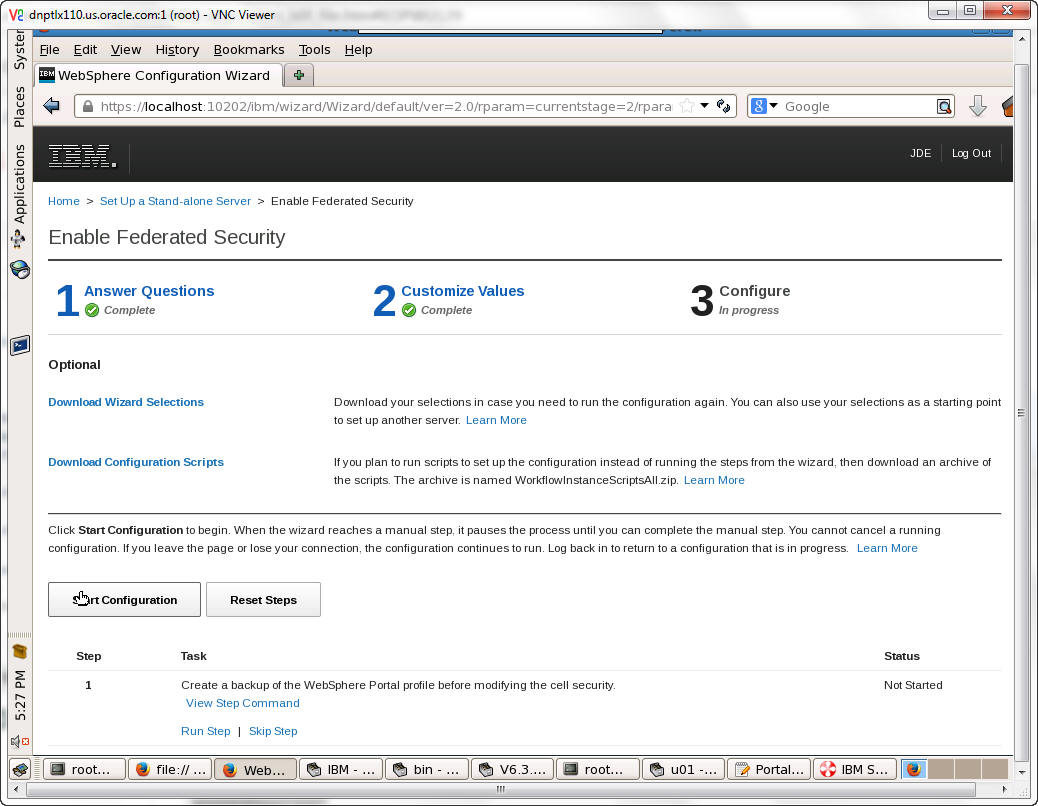Select the WebSphere Configuration Wizard tab
The height and width of the screenshot is (806, 1038).
tap(159, 75)
